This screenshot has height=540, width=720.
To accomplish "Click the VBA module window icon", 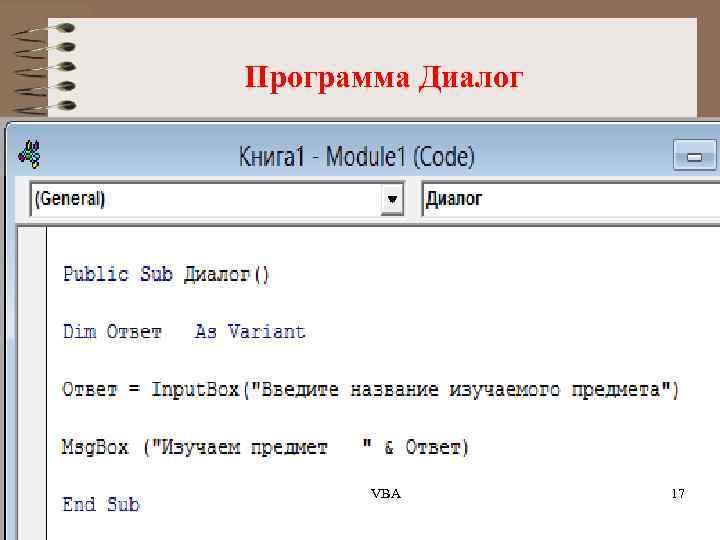I will click(x=29, y=154).
